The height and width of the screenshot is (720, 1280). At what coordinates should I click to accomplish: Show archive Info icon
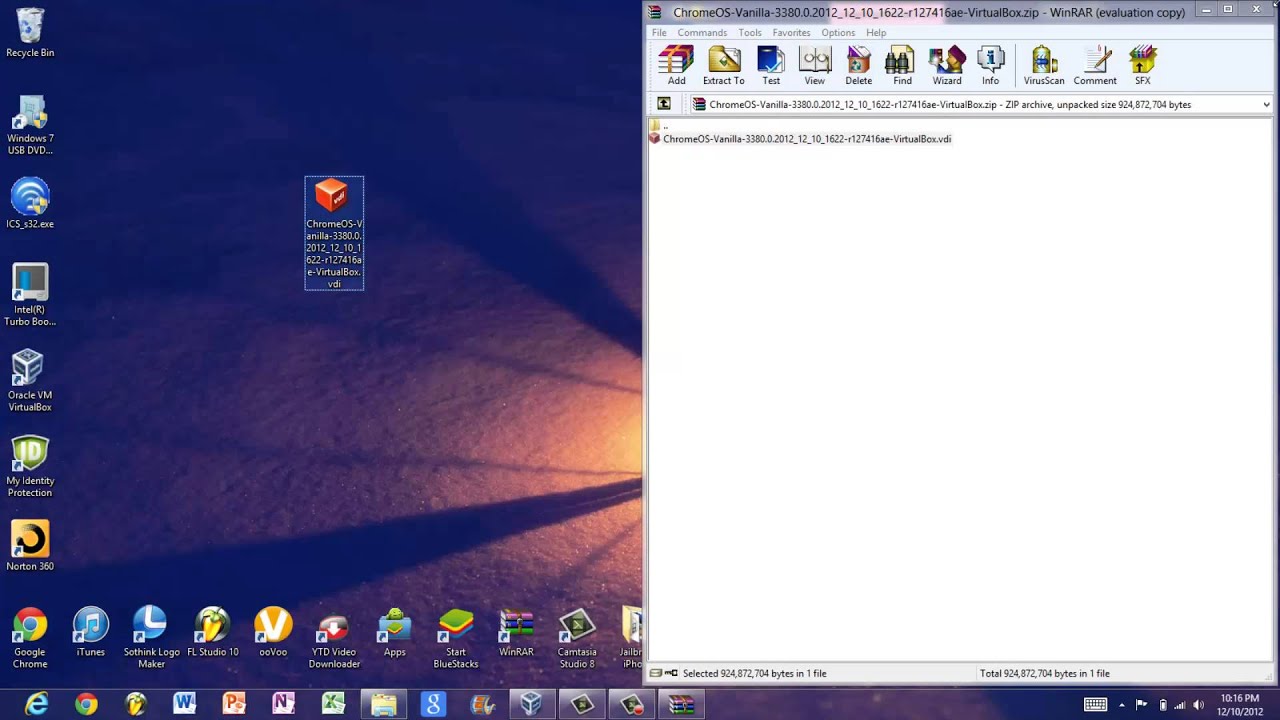[990, 66]
